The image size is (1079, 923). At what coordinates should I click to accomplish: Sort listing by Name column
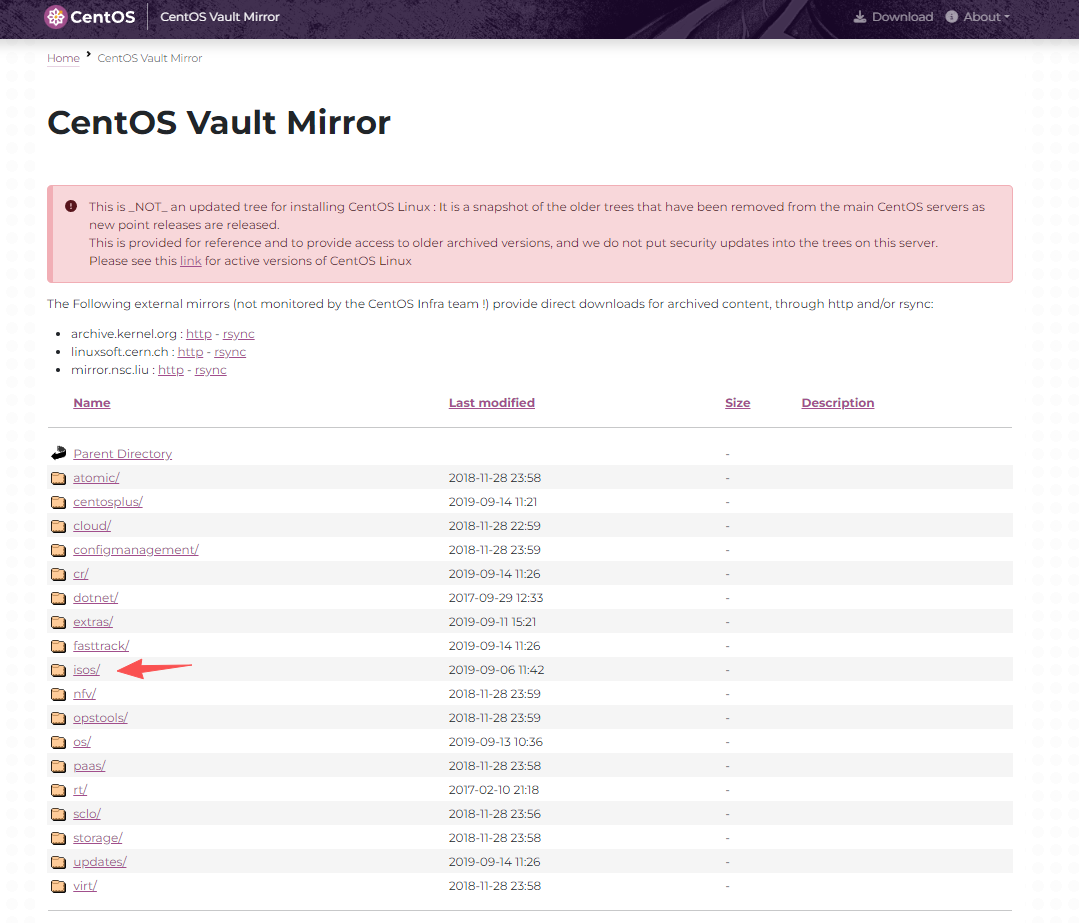92,403
